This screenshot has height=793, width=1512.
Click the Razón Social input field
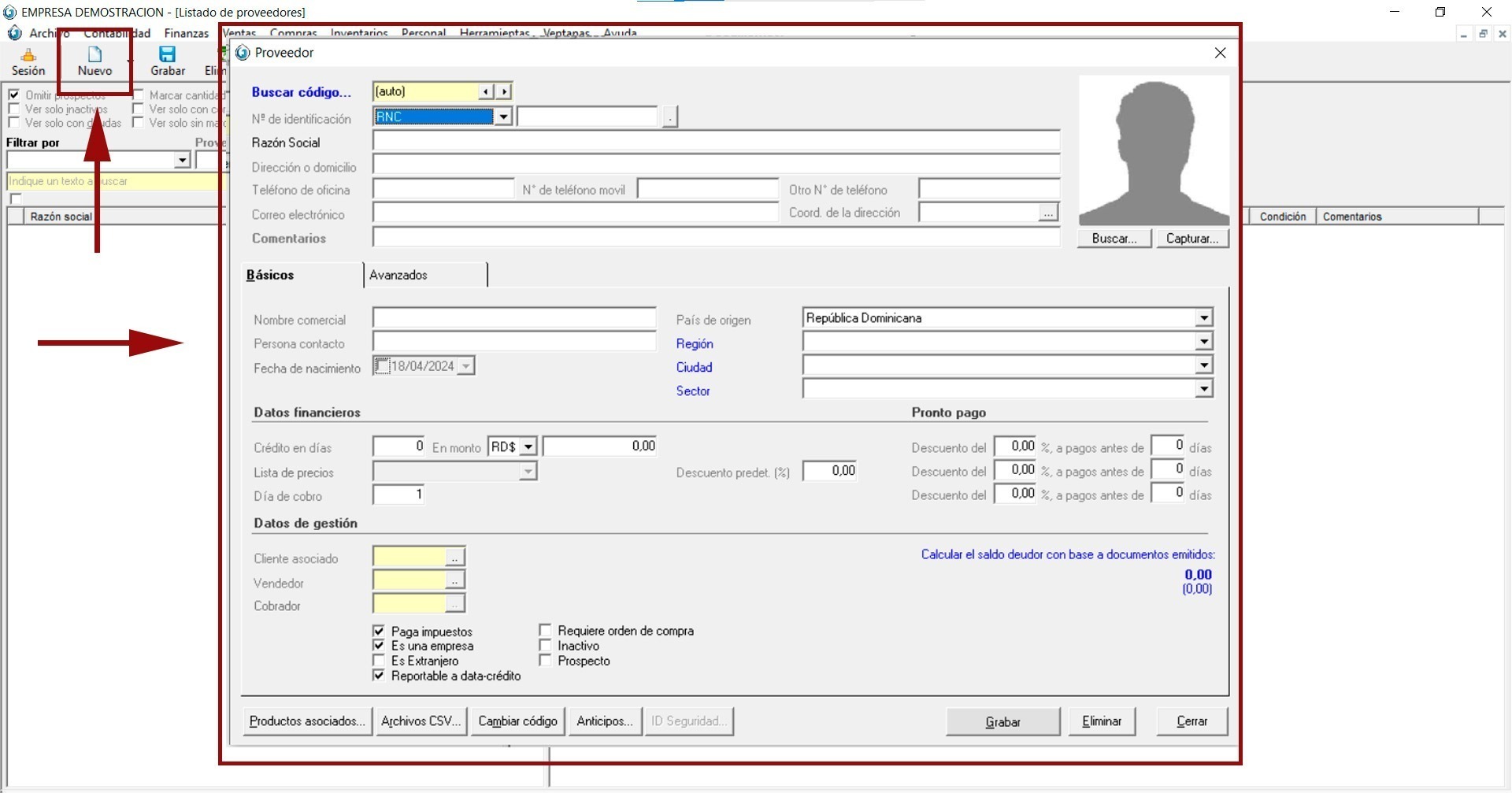pos(715,143)
